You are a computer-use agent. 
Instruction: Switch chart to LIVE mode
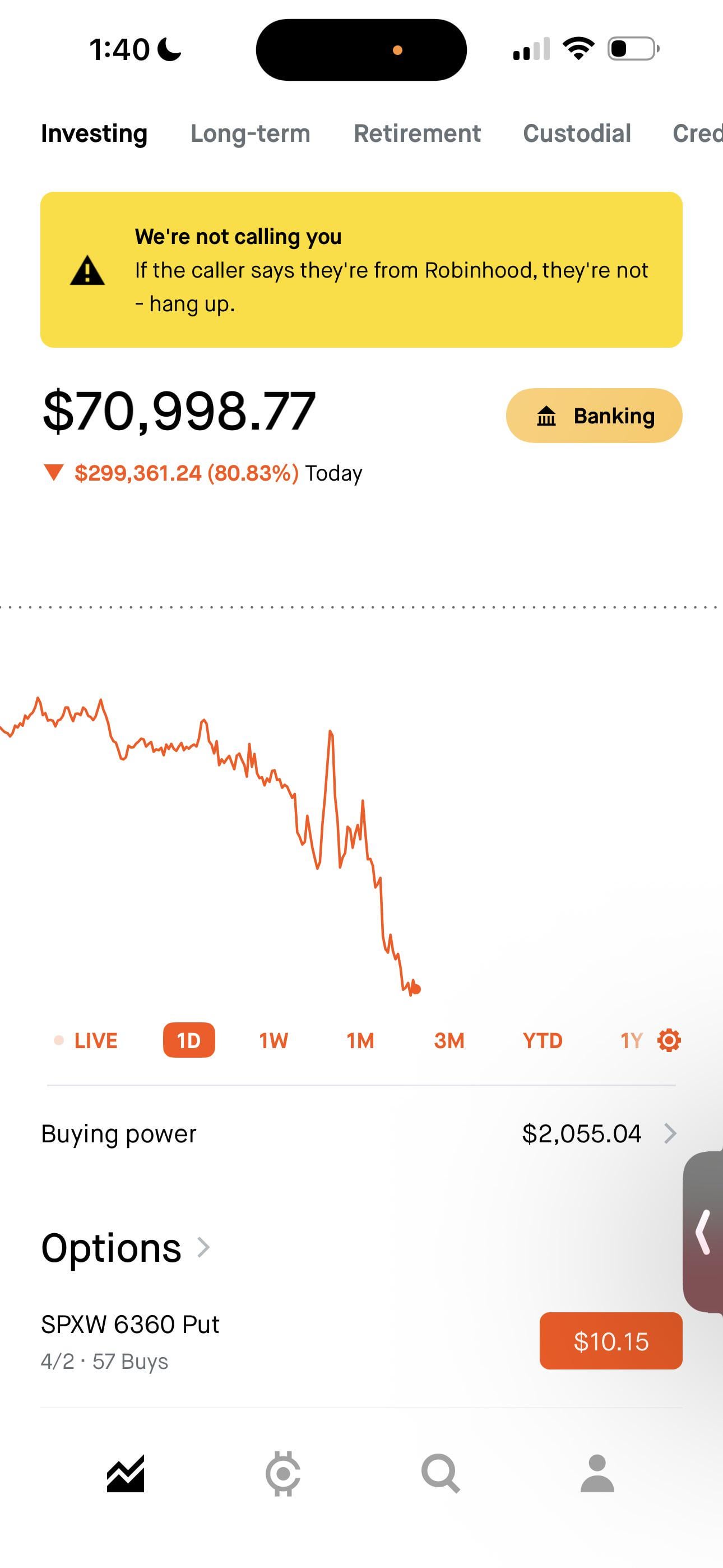tap(86, 1040)
